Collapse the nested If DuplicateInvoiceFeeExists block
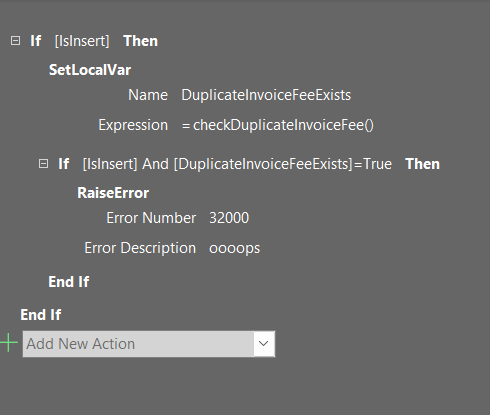The width and height of the screenshot is (490, 415). (x=43, y=164)
